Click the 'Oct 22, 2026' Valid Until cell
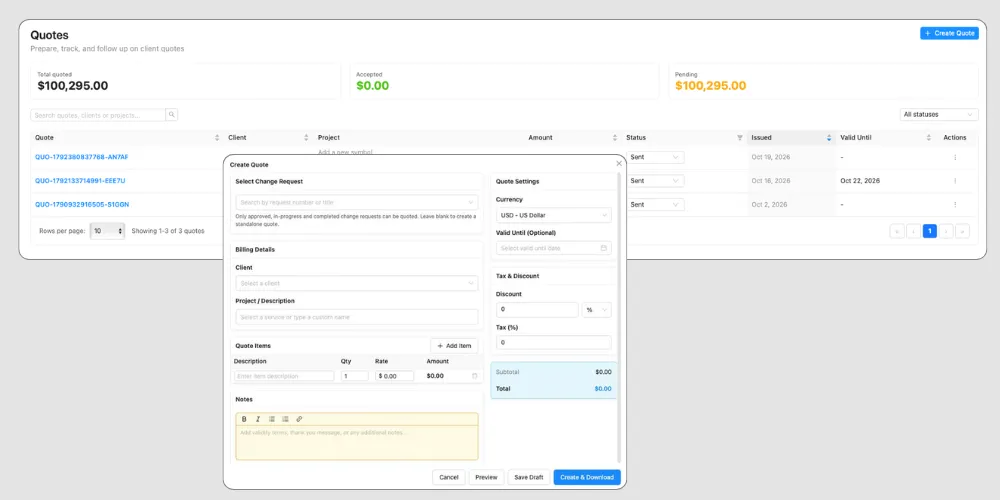 pos(860,180)
